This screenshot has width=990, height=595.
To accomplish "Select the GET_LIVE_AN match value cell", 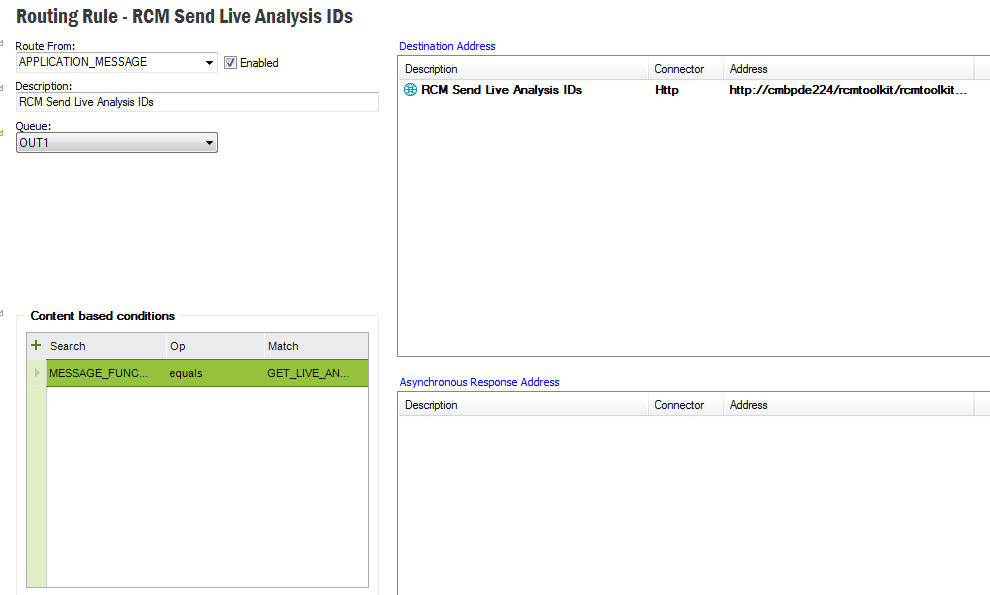I will [314, 373].
